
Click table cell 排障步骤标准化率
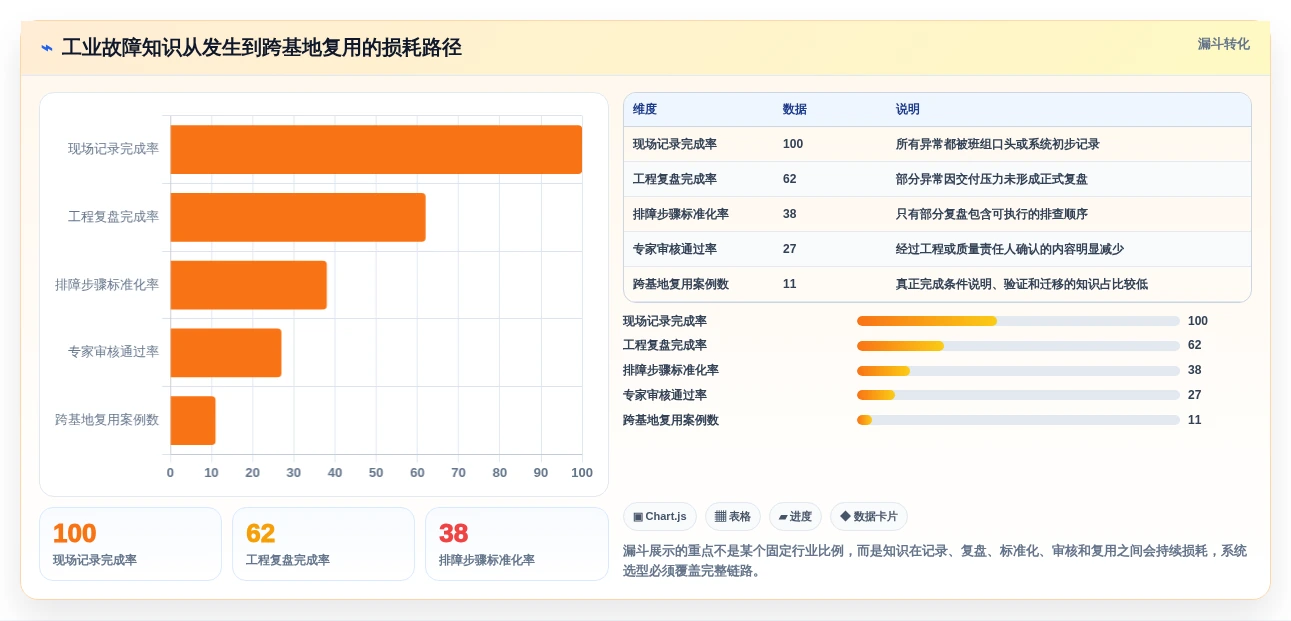point(681,214)
